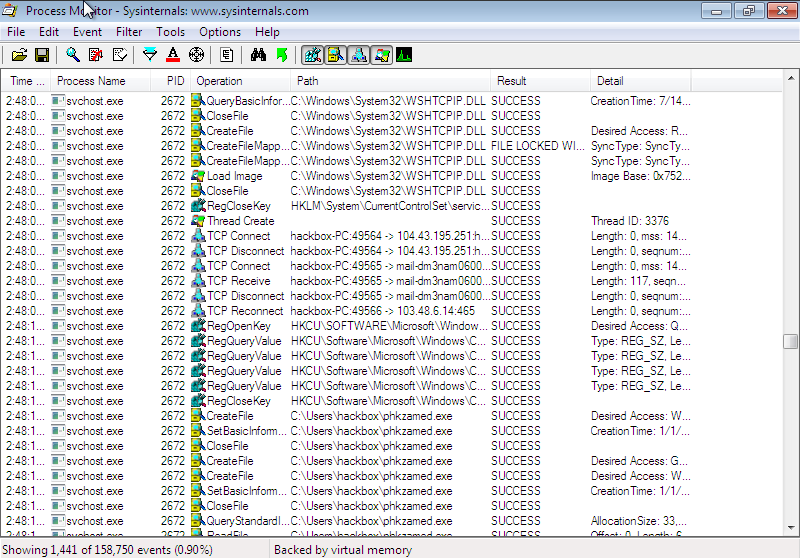Click the green Jump To Object icon
This screenshot has width=800, height=558.
click(x=282, y=55)
